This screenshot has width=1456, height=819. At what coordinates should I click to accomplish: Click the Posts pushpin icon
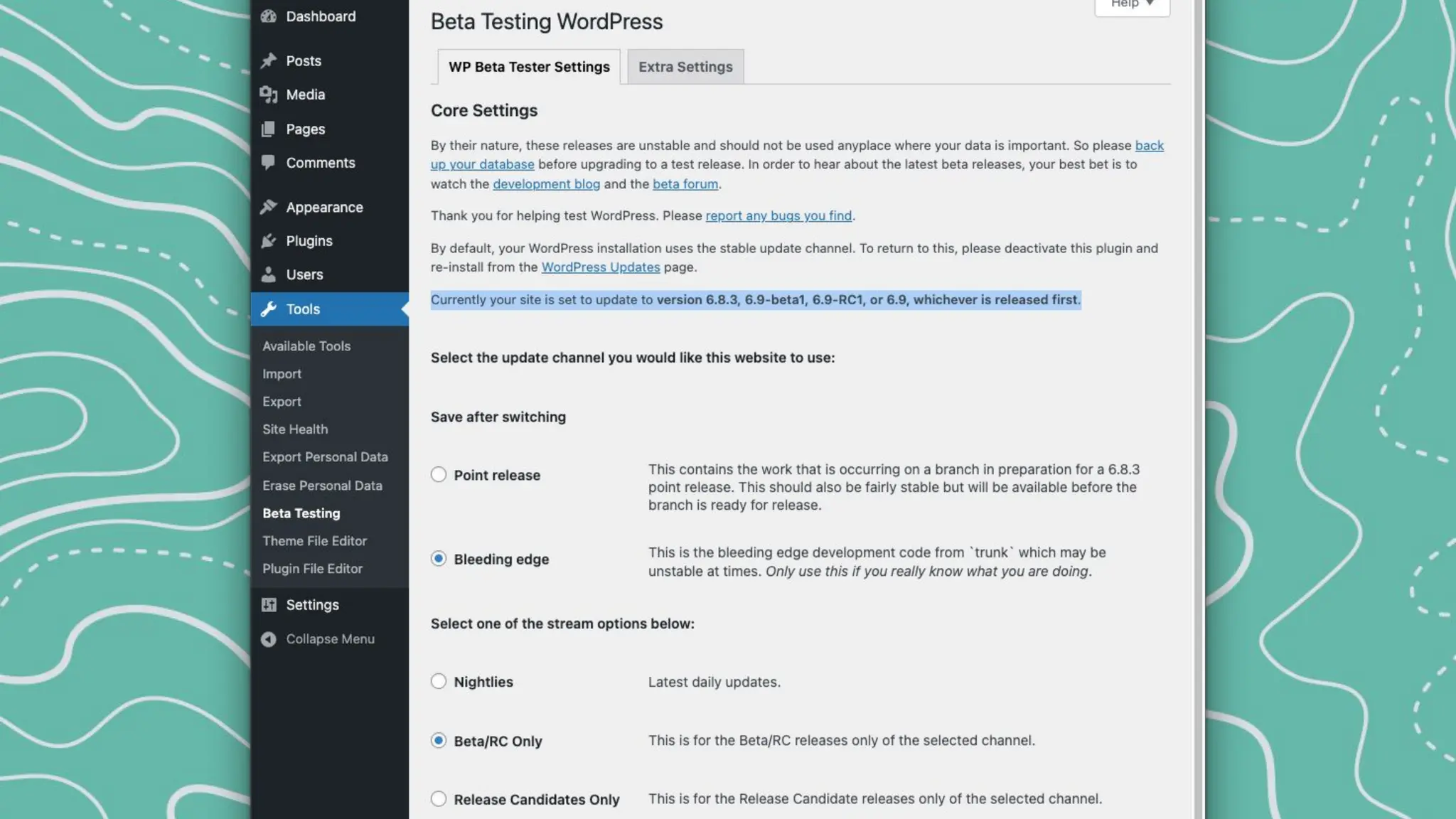click(x=268, y=61)
